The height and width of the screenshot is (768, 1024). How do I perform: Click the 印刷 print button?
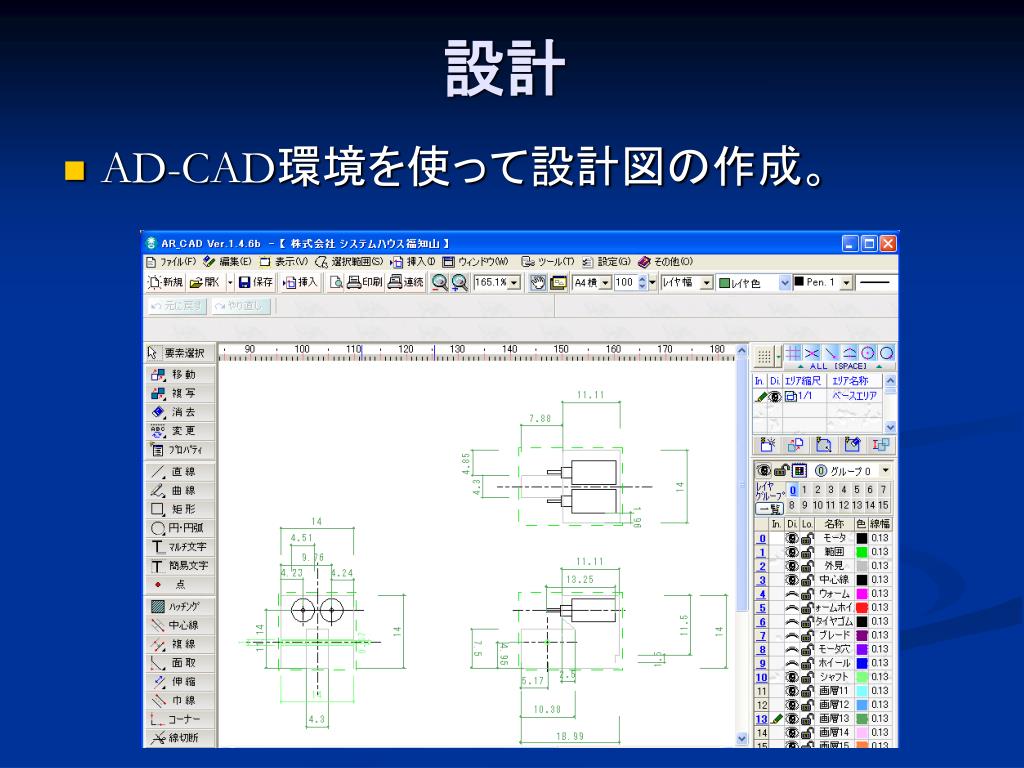point(365,283)
